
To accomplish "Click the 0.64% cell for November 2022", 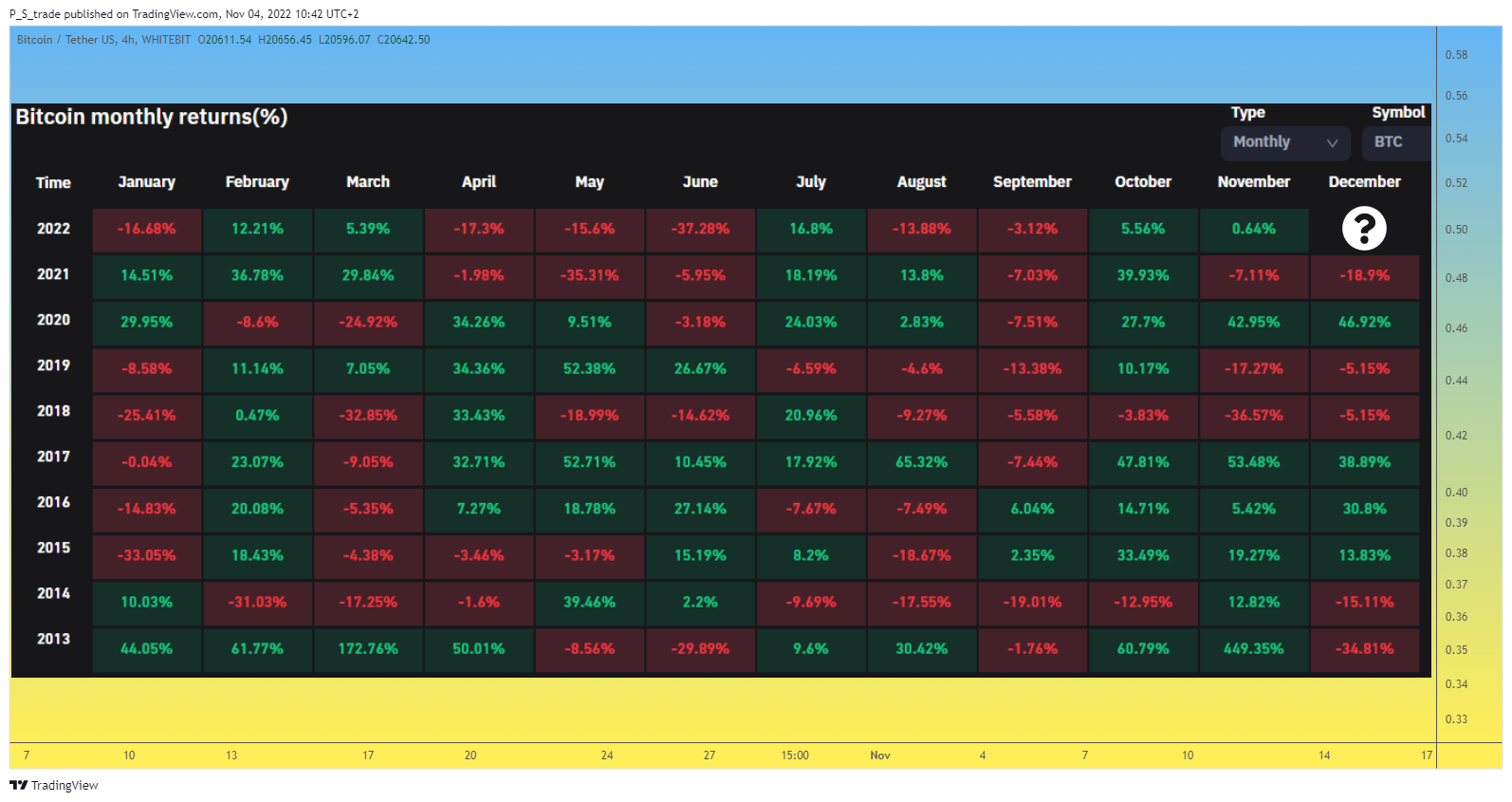I will pos(1254,230).
